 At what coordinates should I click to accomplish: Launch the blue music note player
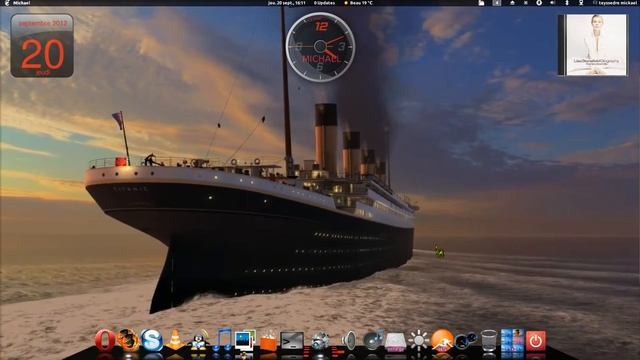[x=222, y=339]
